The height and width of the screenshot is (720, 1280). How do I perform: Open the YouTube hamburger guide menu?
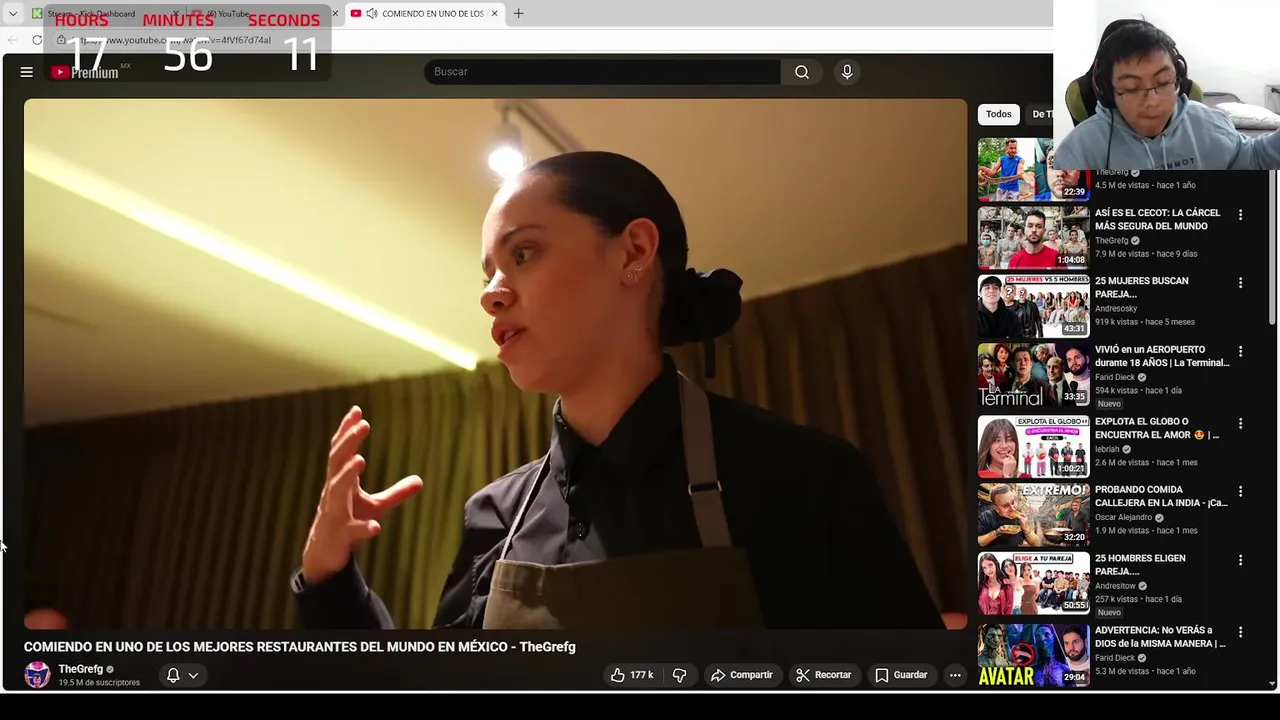[27, 72]
